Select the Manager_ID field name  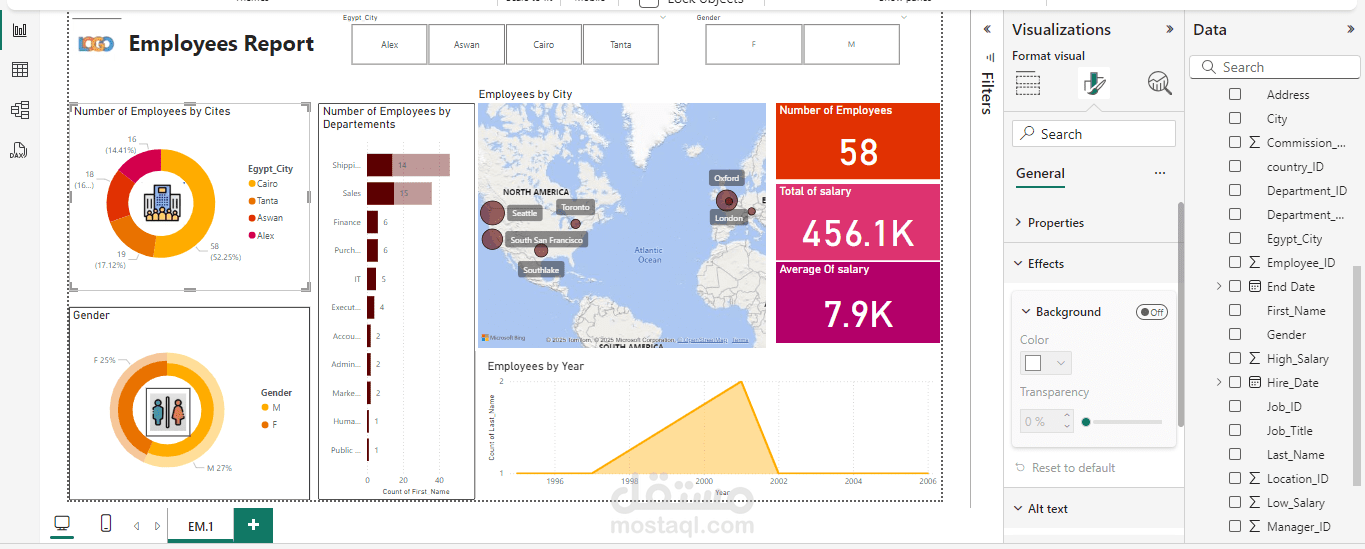coord(1298,527)
